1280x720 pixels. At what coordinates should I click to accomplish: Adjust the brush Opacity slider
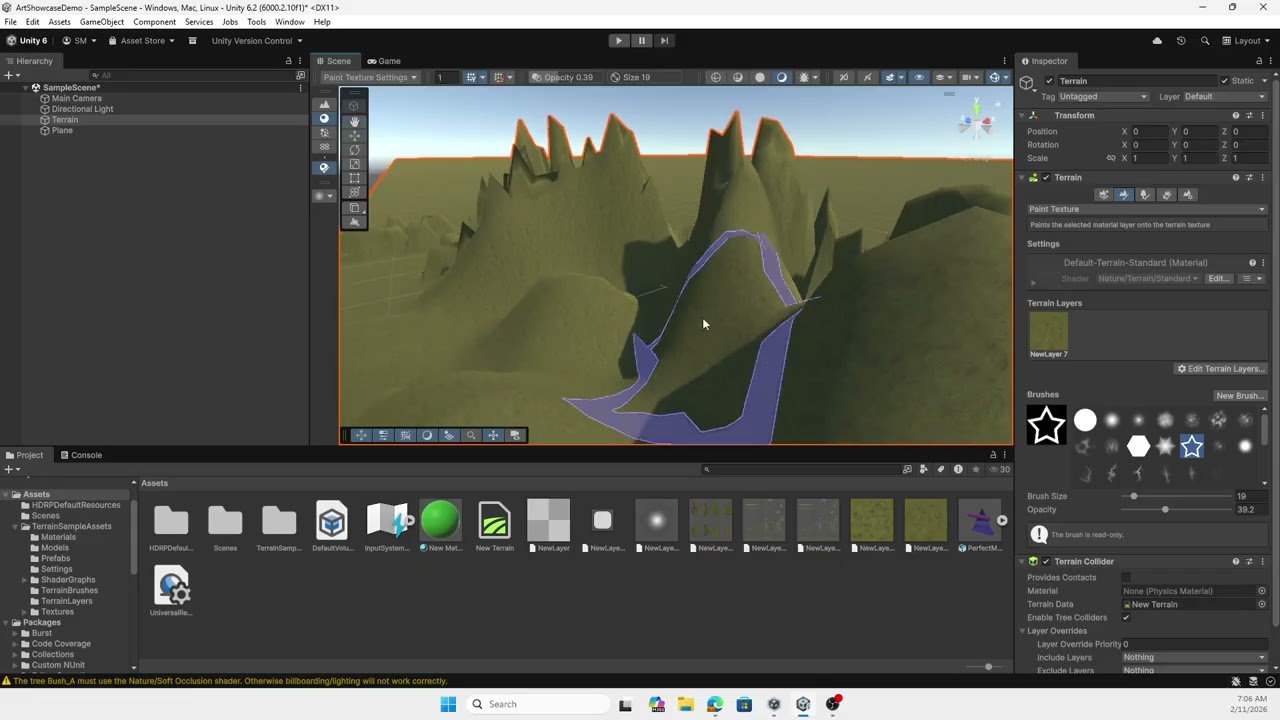(1175, 510)
